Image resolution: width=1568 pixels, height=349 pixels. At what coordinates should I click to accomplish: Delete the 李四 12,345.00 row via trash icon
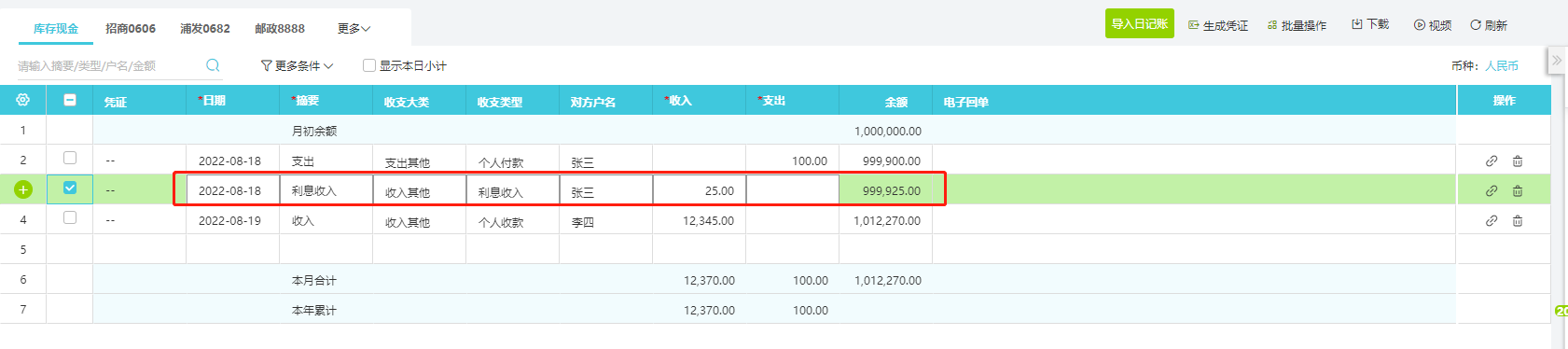1518,221
